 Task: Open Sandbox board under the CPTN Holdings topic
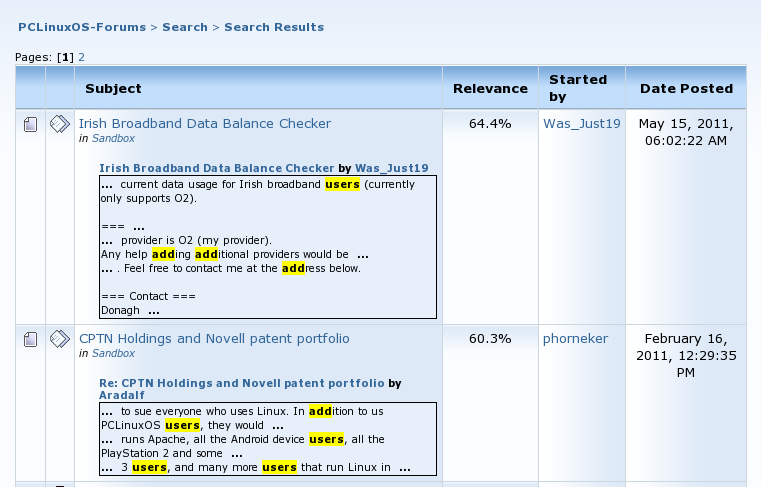coord(113,354)
